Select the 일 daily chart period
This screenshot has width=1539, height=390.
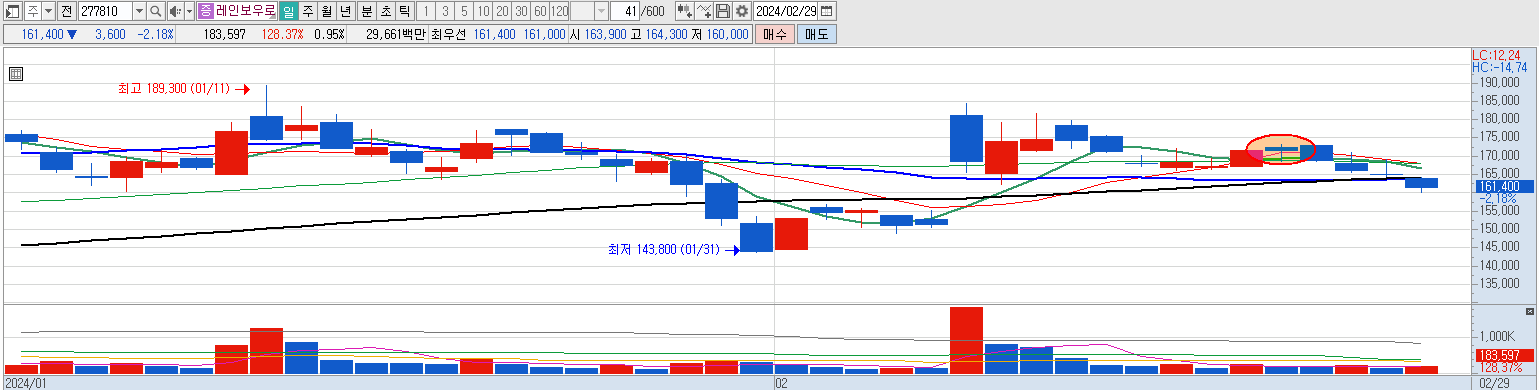tap(288, 11)
